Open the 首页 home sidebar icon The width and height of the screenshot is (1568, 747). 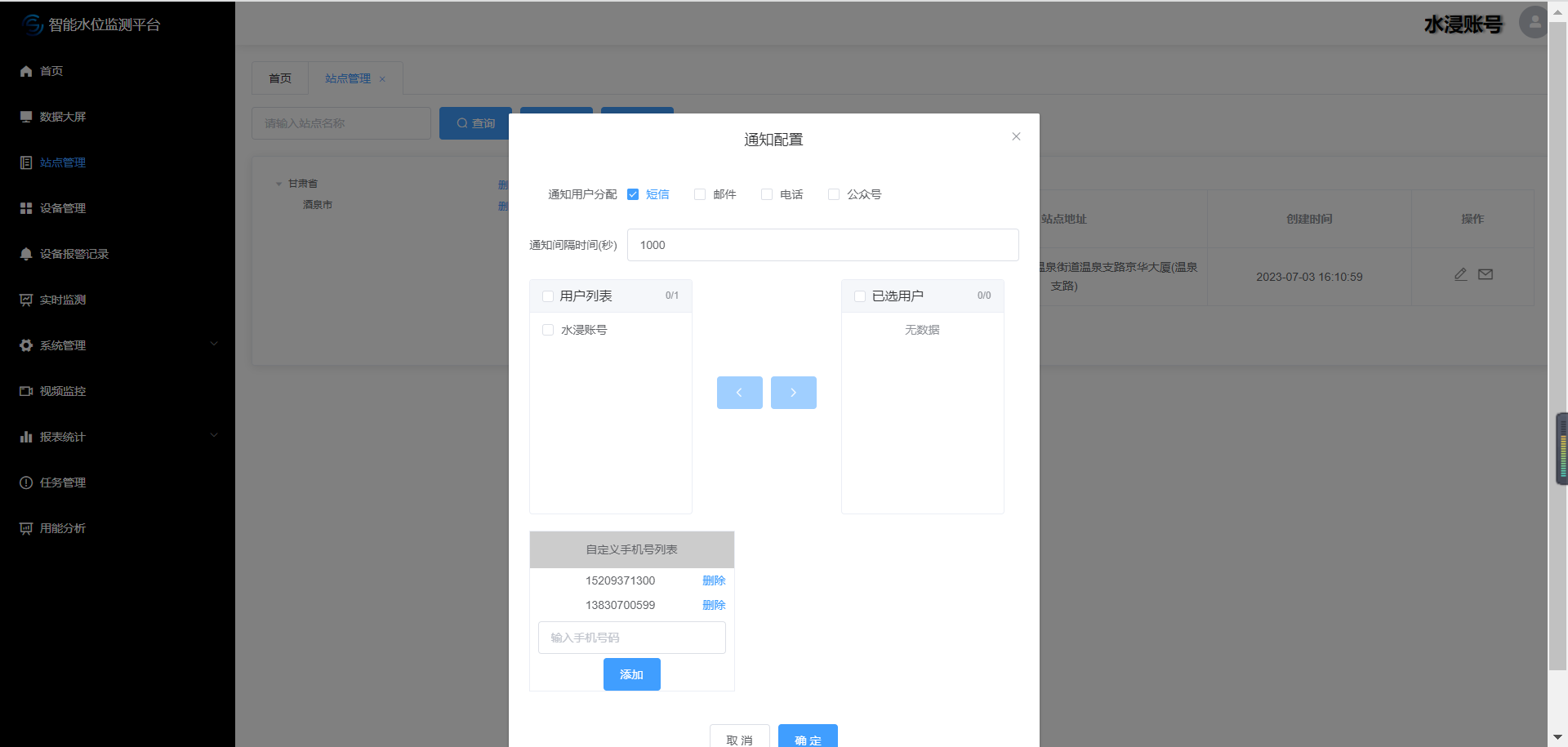(26, 71)
